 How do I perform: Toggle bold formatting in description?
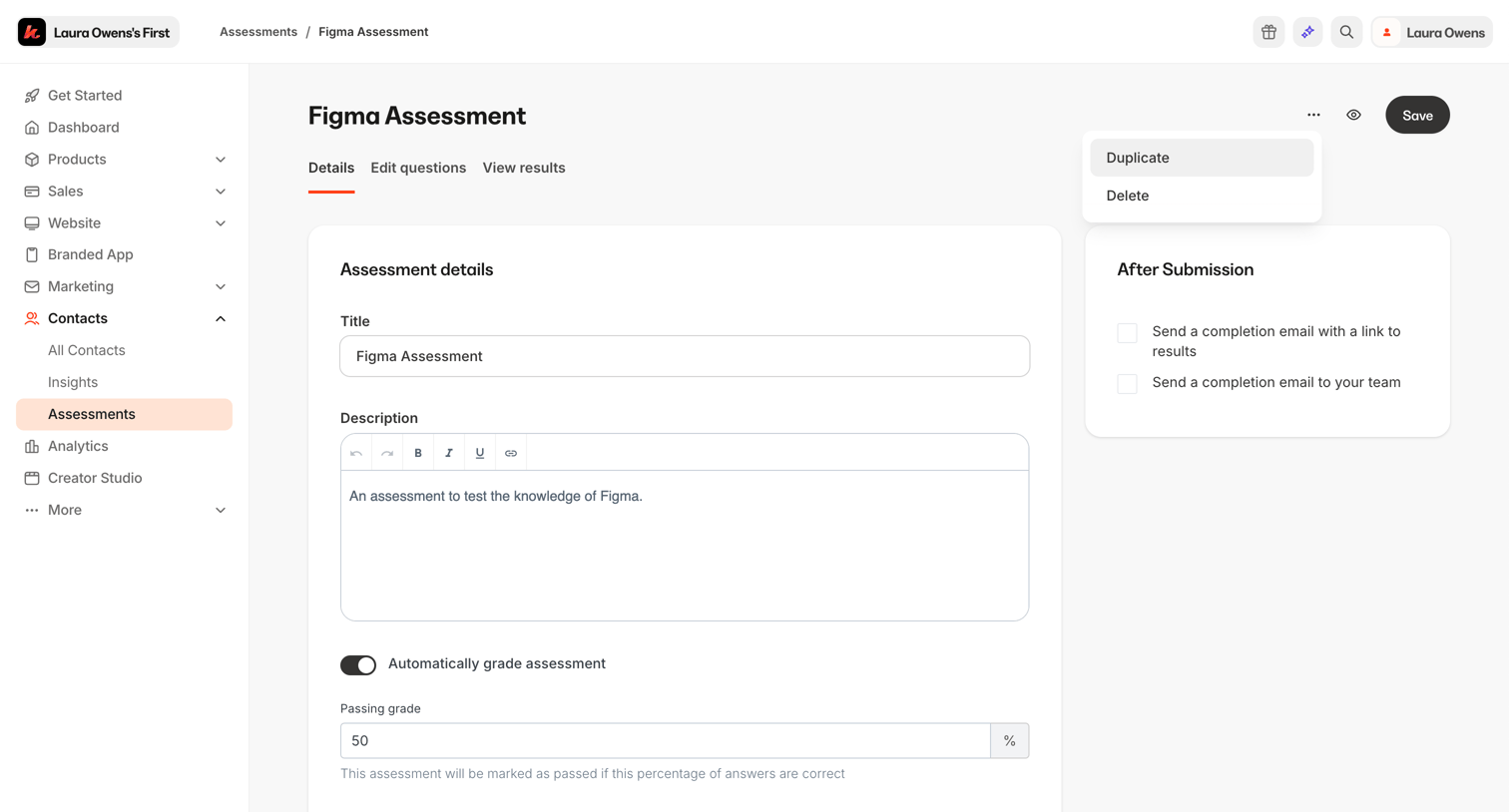pos(418,453)
